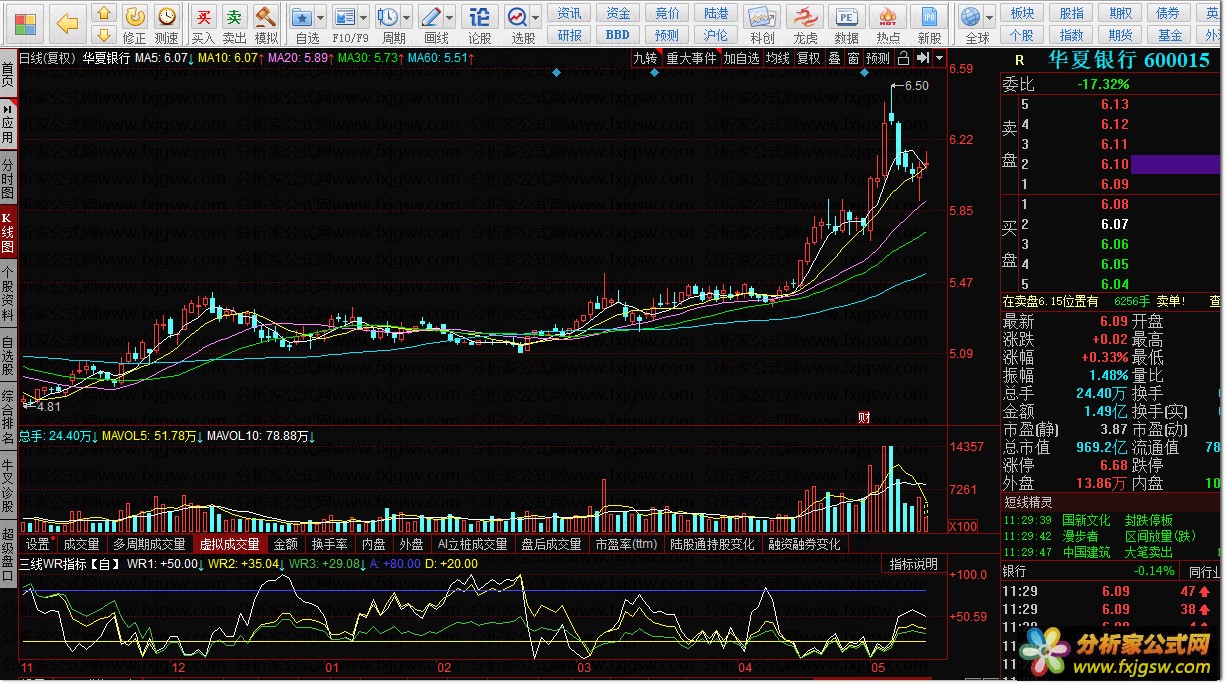The width and height of the screenshot is (1227, 684).
Task: Click the down arrow navigation icon
Action: 104,36
